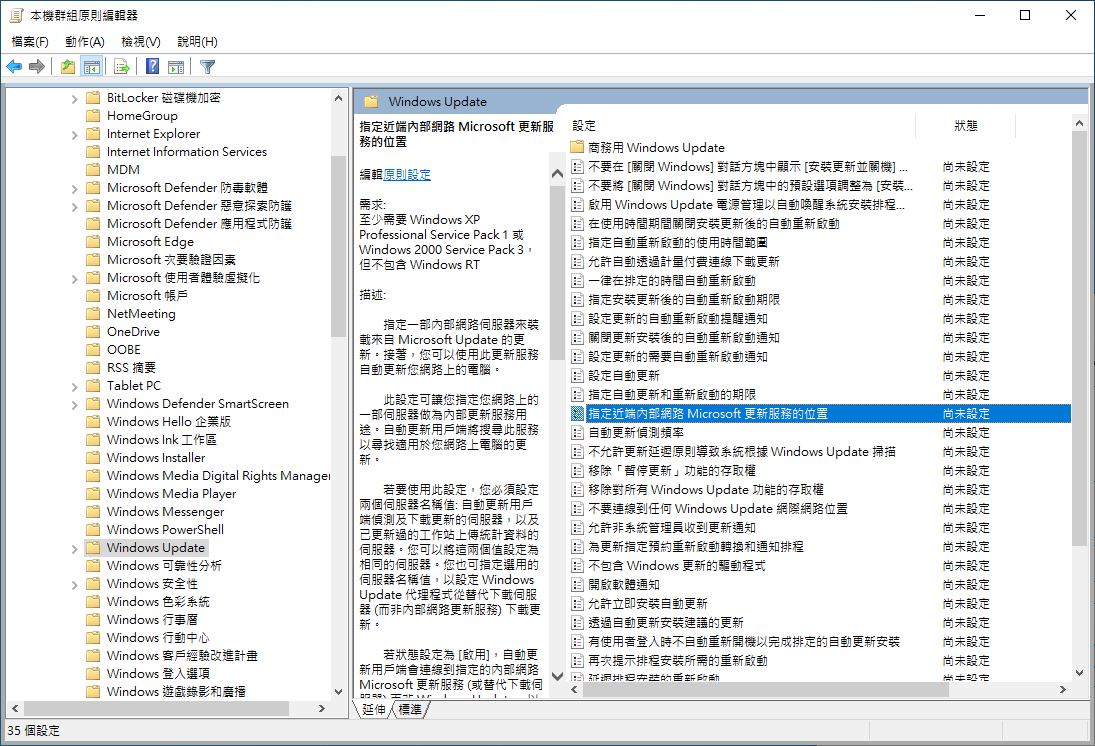Click the policy icon of 設定自動更新
The image size is (1095, 746).
pyautogui.click(x=578, y=376)
